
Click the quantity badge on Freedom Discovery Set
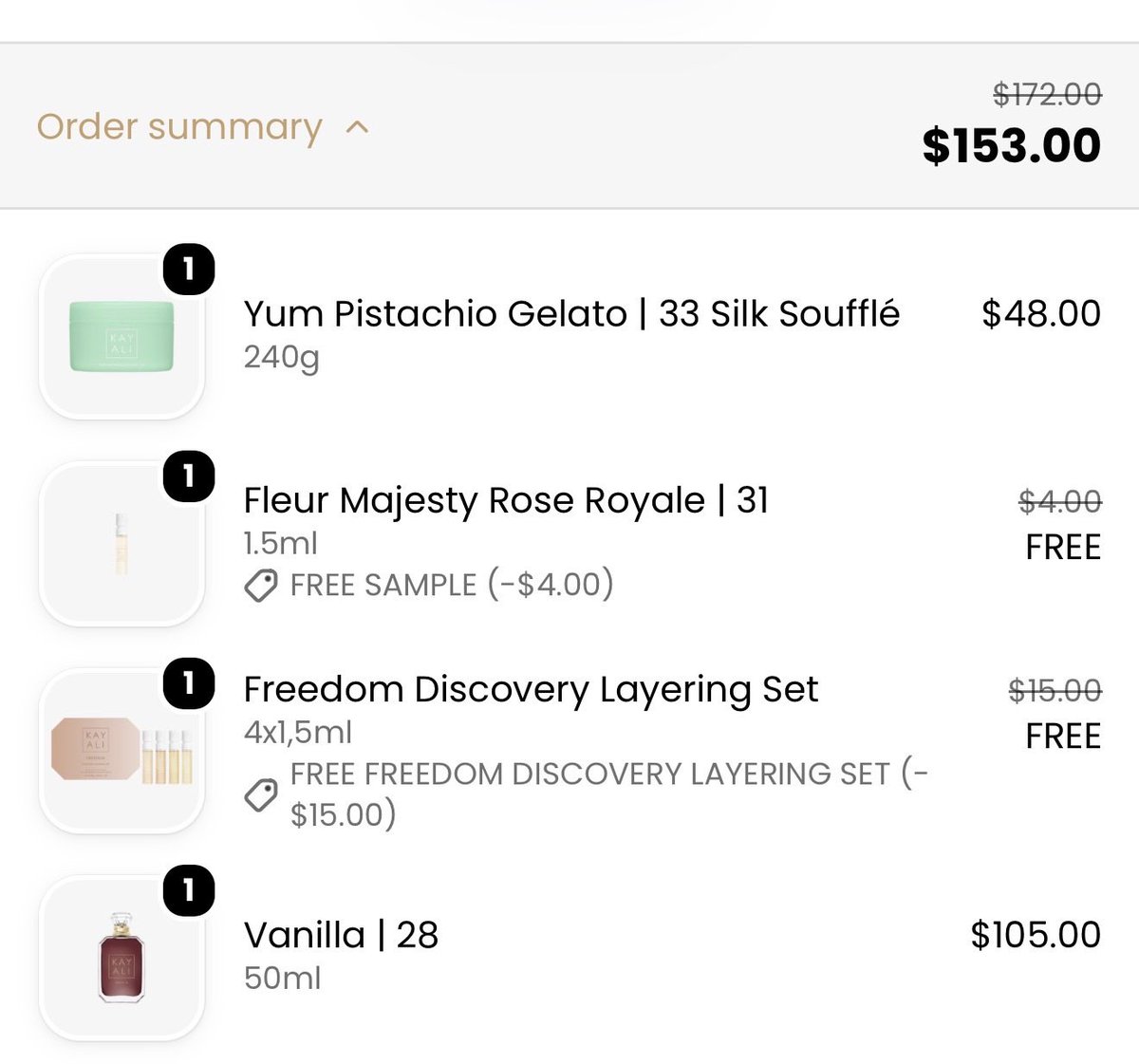(x=189, y=682)
